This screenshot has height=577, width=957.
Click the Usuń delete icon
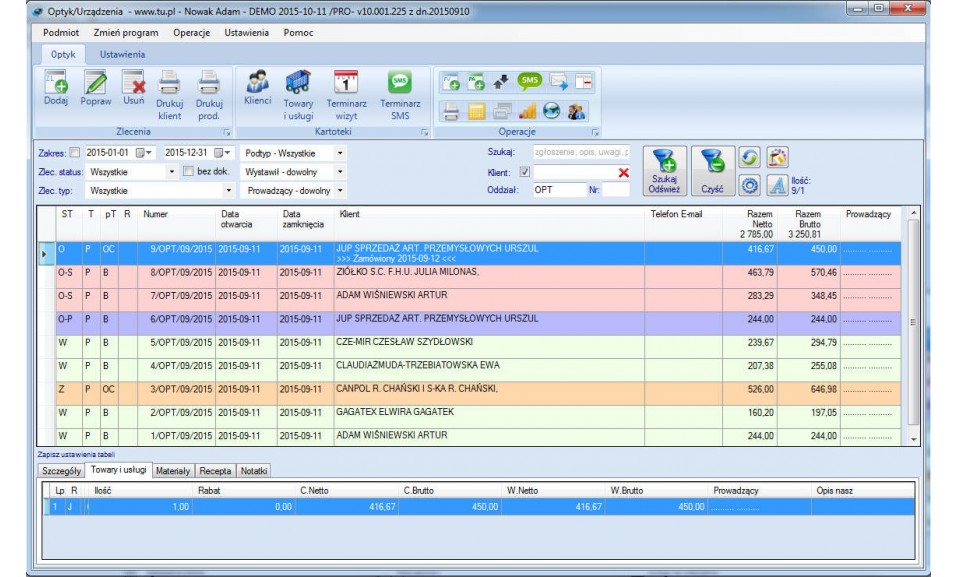click(x=133, y=84)
